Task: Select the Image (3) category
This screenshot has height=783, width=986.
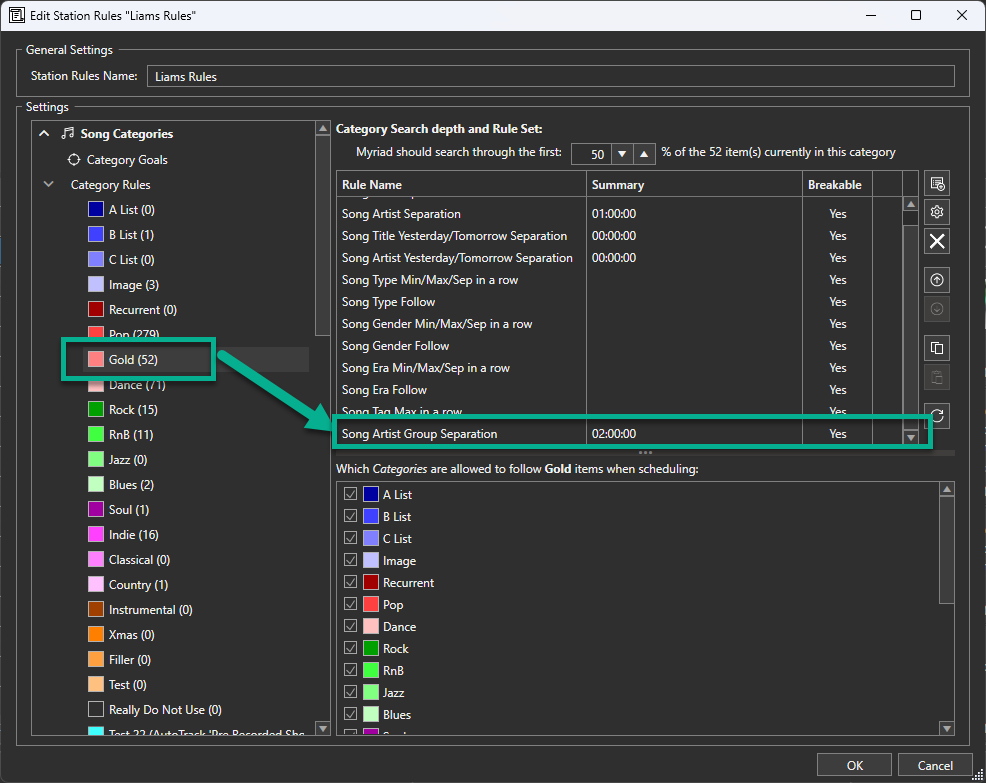Action: click(134, 285)
